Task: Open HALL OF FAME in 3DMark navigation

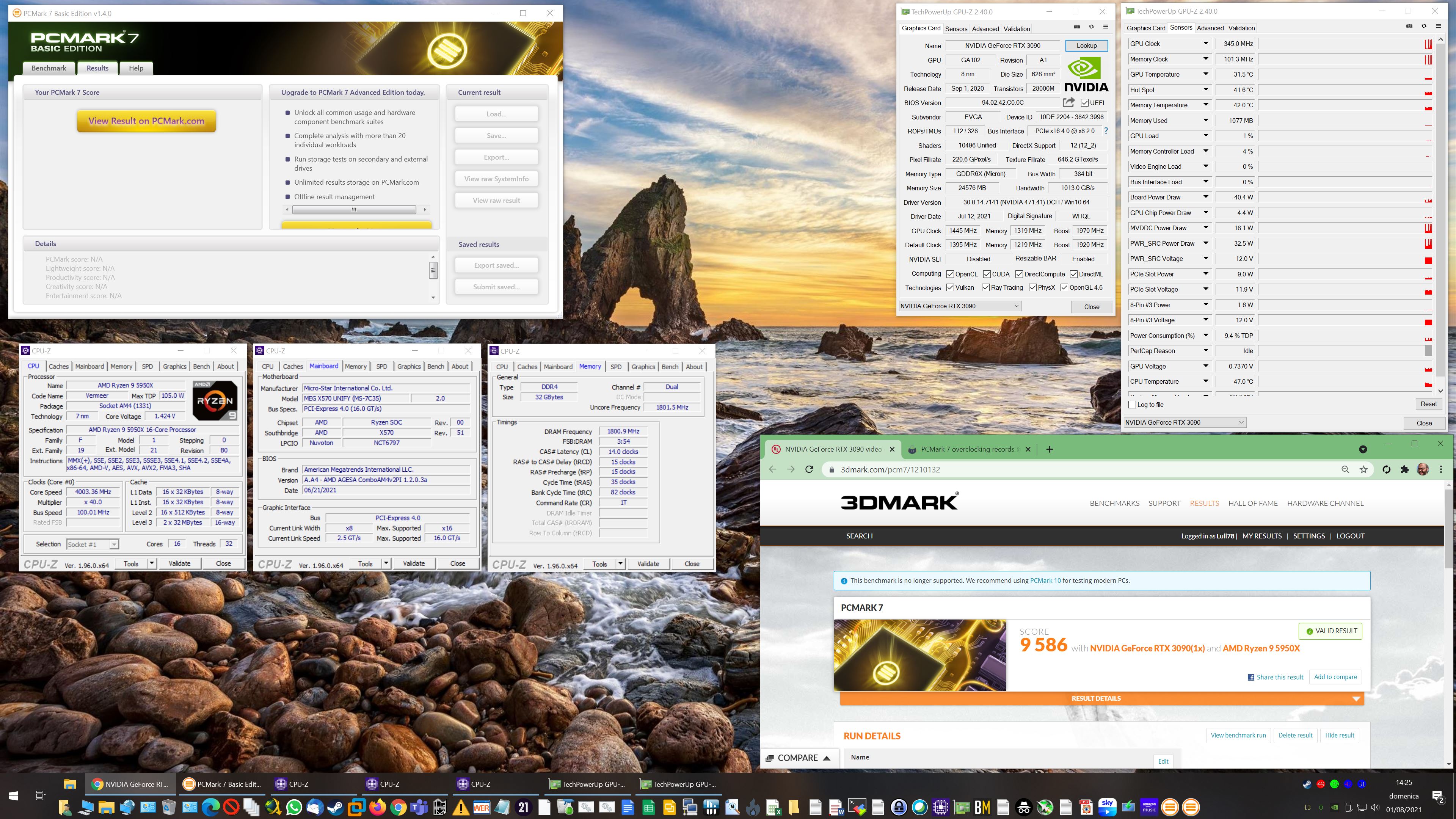Action: point(1252,503)
